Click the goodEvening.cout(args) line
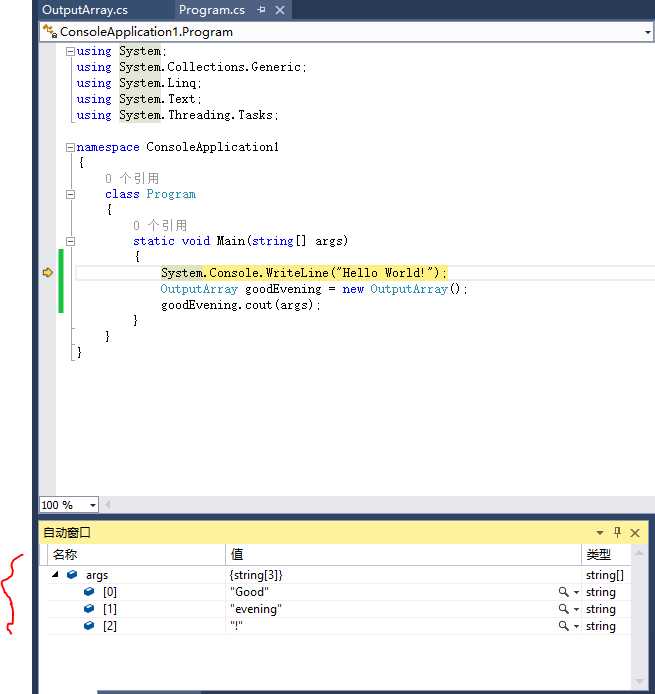The height and width of the screenshot is (694, 655). point(240,305)
